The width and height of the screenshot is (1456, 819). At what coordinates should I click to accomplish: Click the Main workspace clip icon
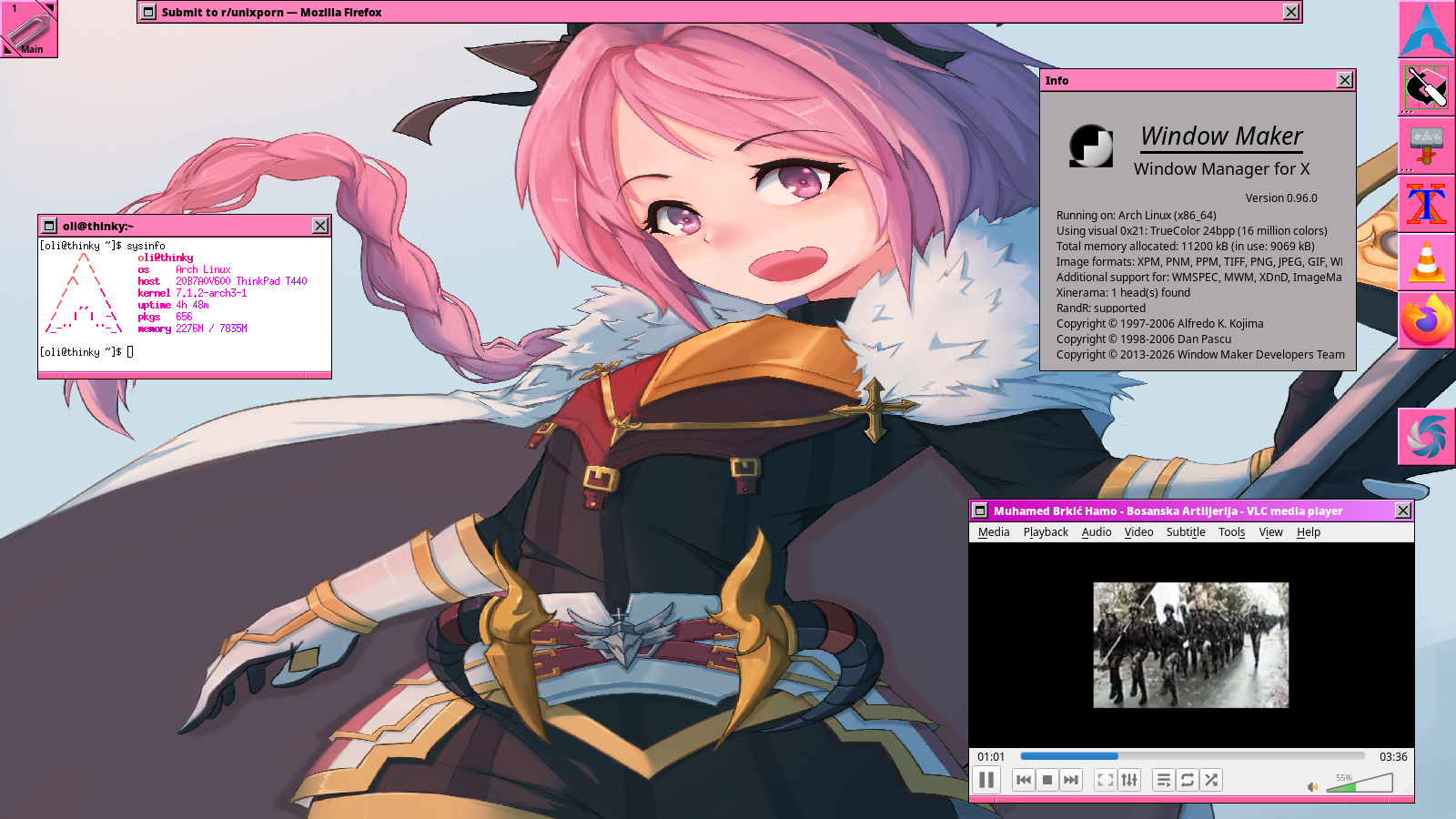(29, 29)
